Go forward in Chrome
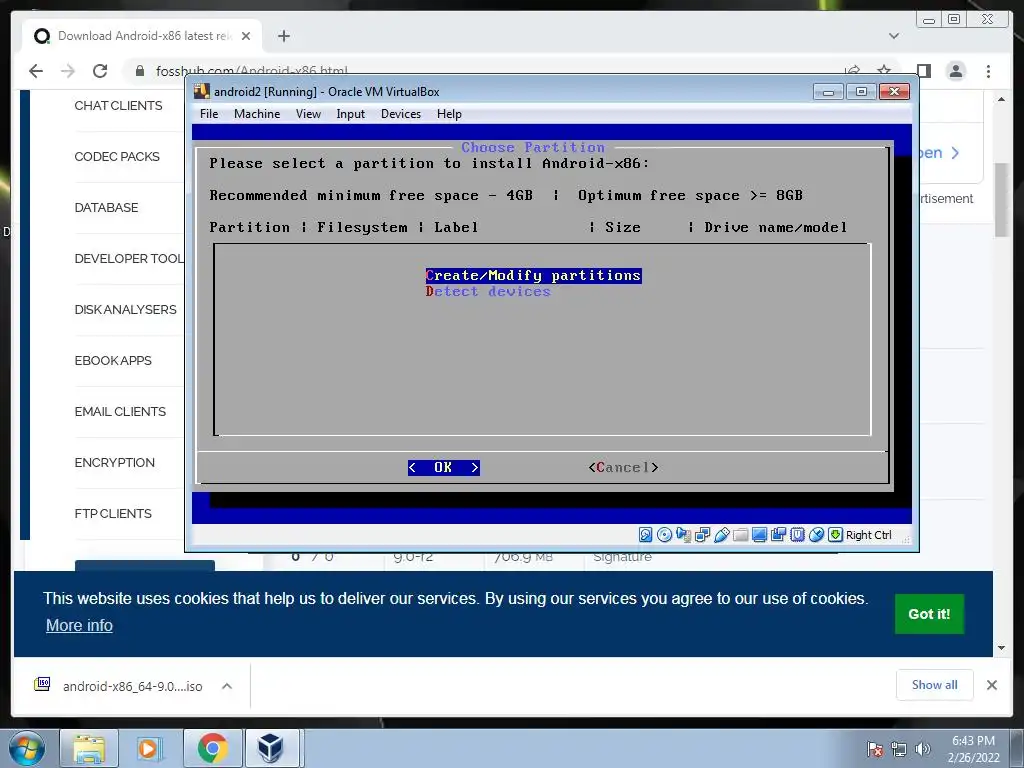Image resolution: width=1024 pixels, height=768 pixels. pos(68,71)
